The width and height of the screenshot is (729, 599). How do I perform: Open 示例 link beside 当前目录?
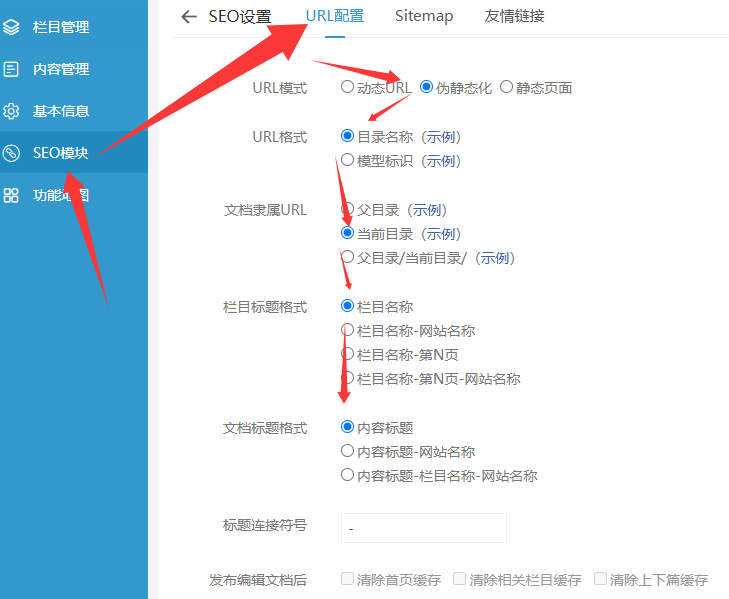[x=441, y=234]
